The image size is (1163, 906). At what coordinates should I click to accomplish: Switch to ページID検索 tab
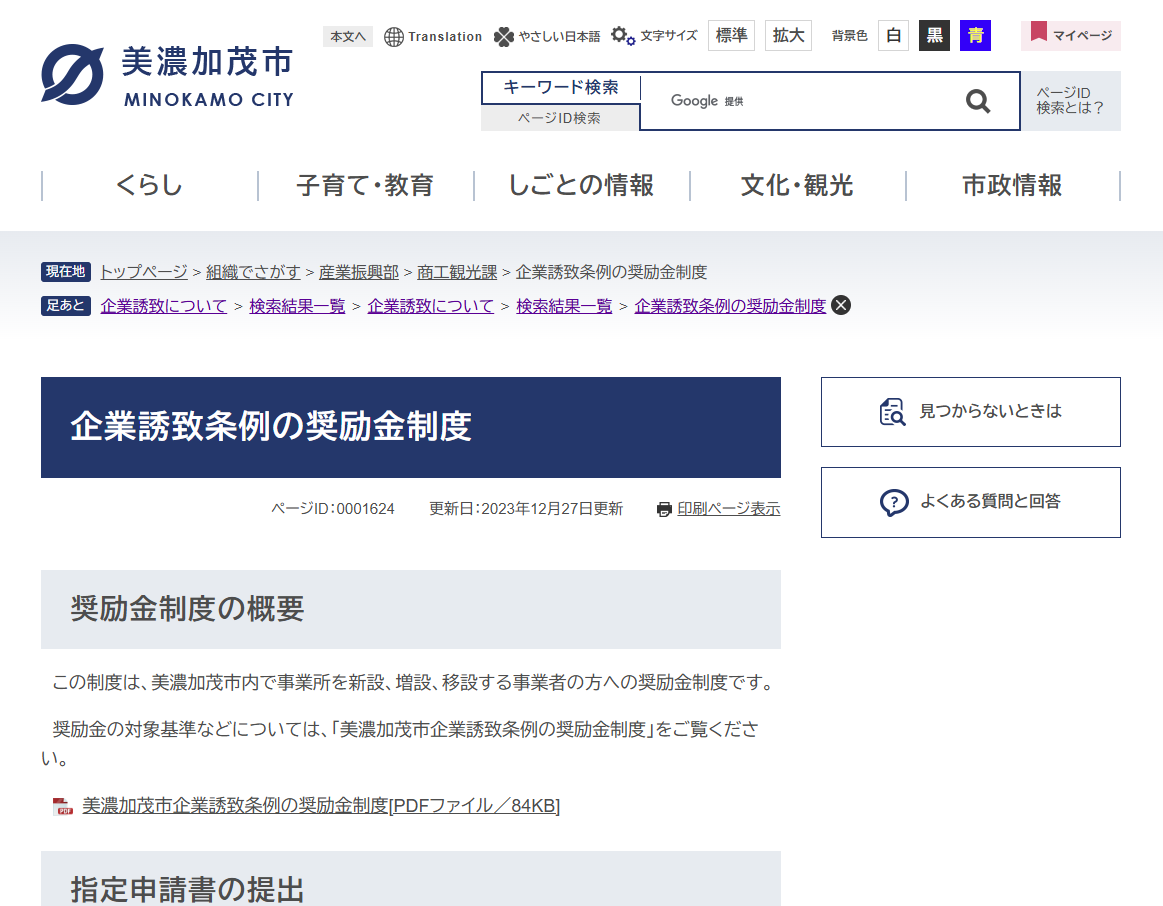click(x=560, y=118)
